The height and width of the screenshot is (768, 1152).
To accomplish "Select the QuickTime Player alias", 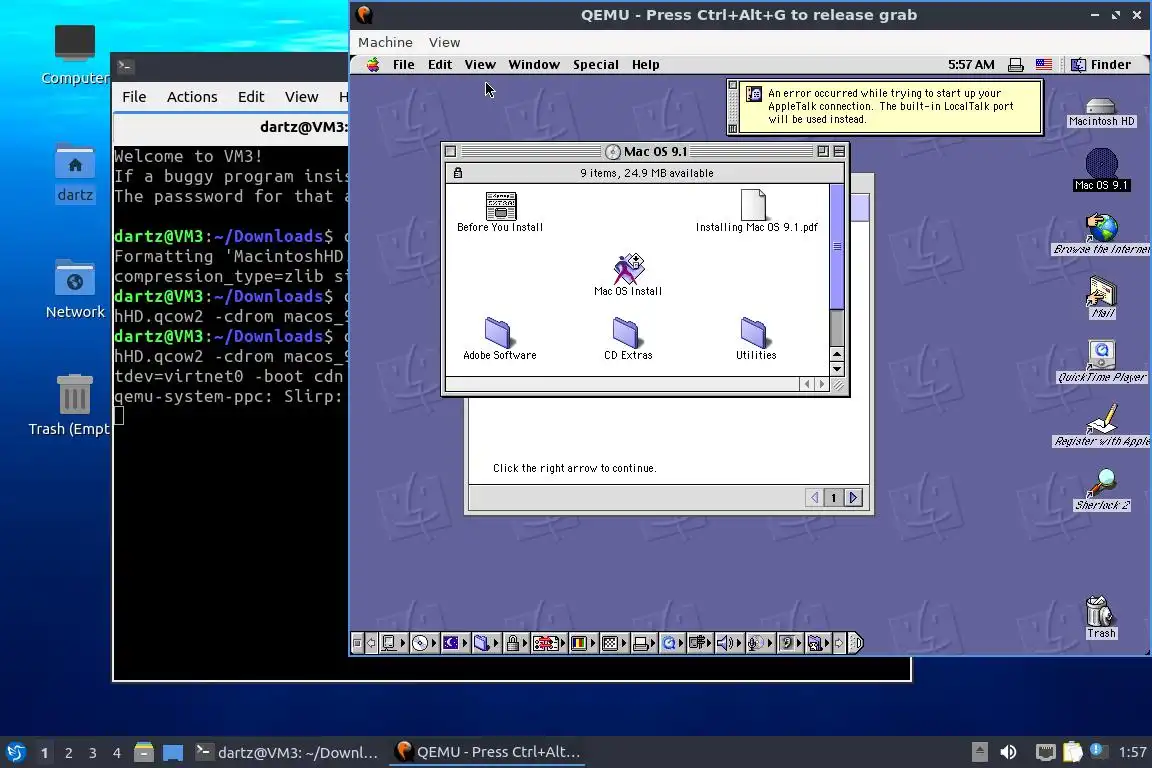I will tap(1101, 362).
